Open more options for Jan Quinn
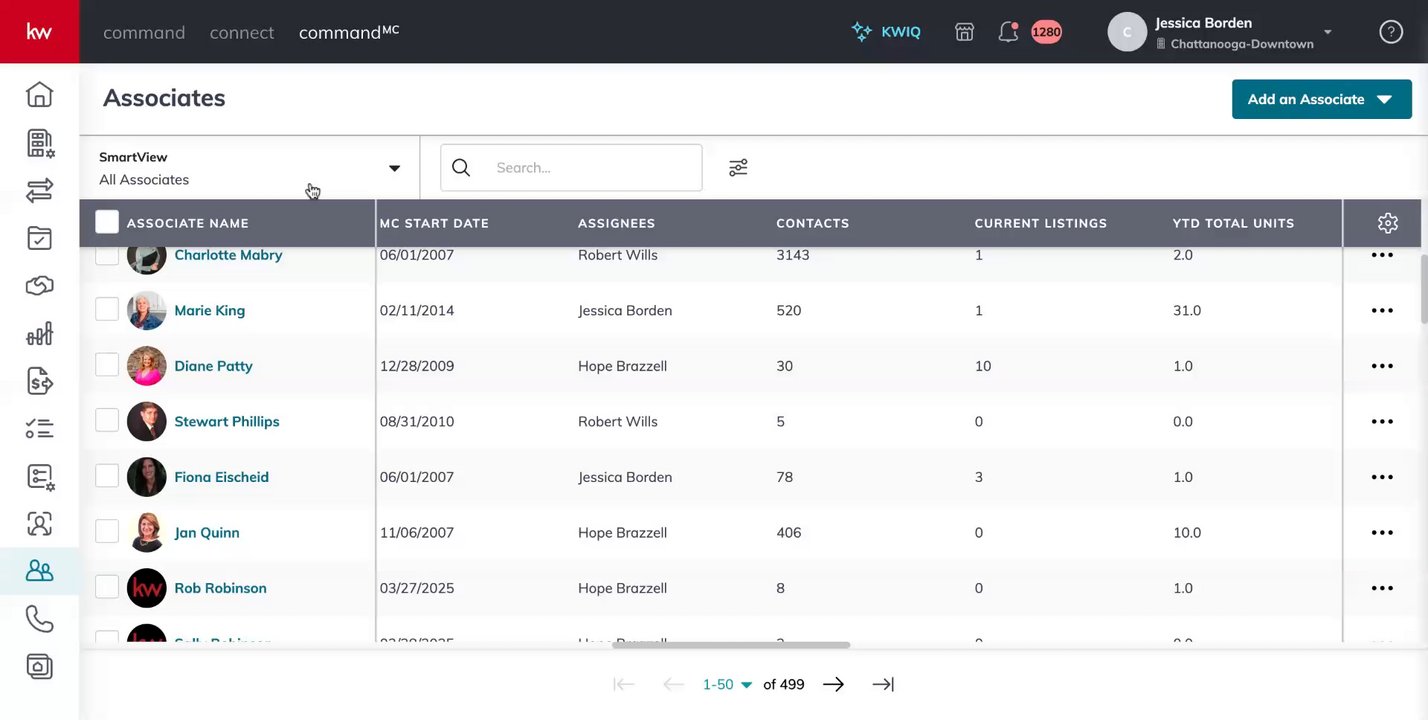This screenshot has height=720, width=1428. pyautogui.click(x=1382, y=532)
